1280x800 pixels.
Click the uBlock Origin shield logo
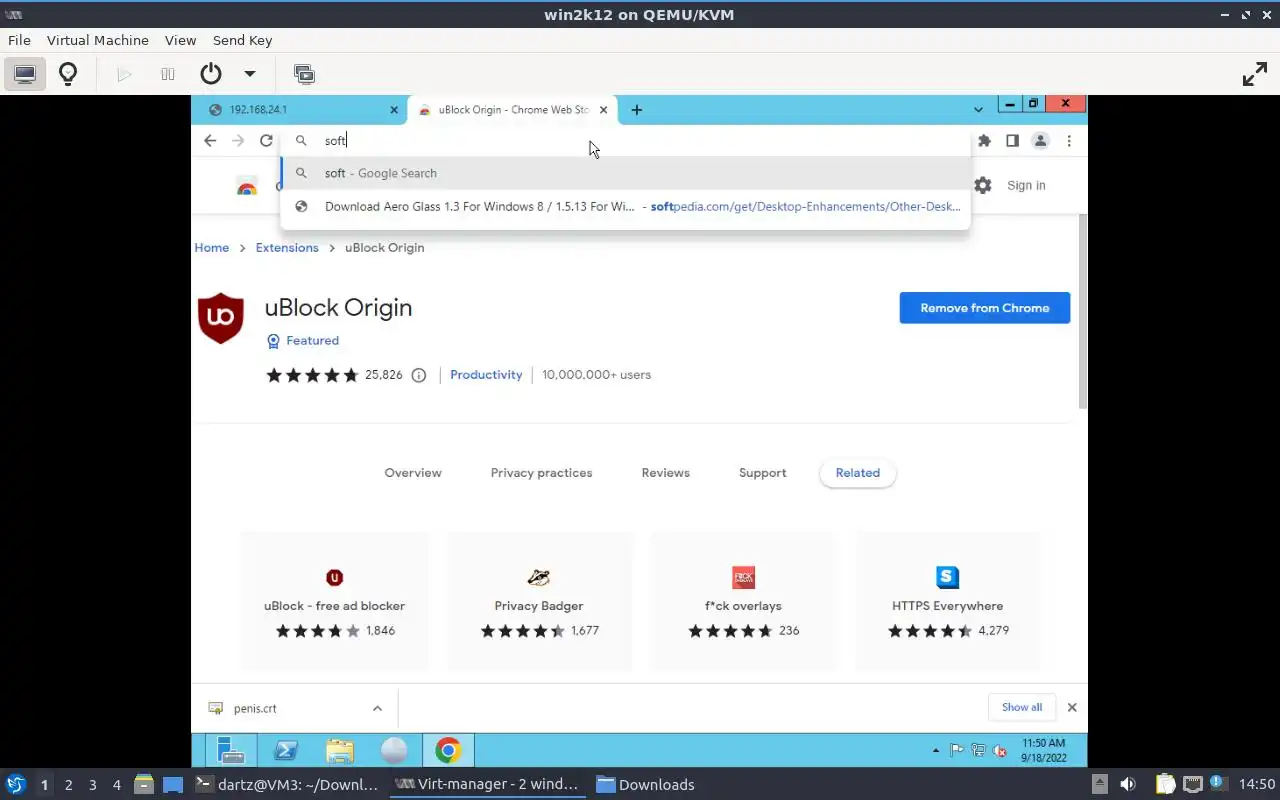(221, 318)
